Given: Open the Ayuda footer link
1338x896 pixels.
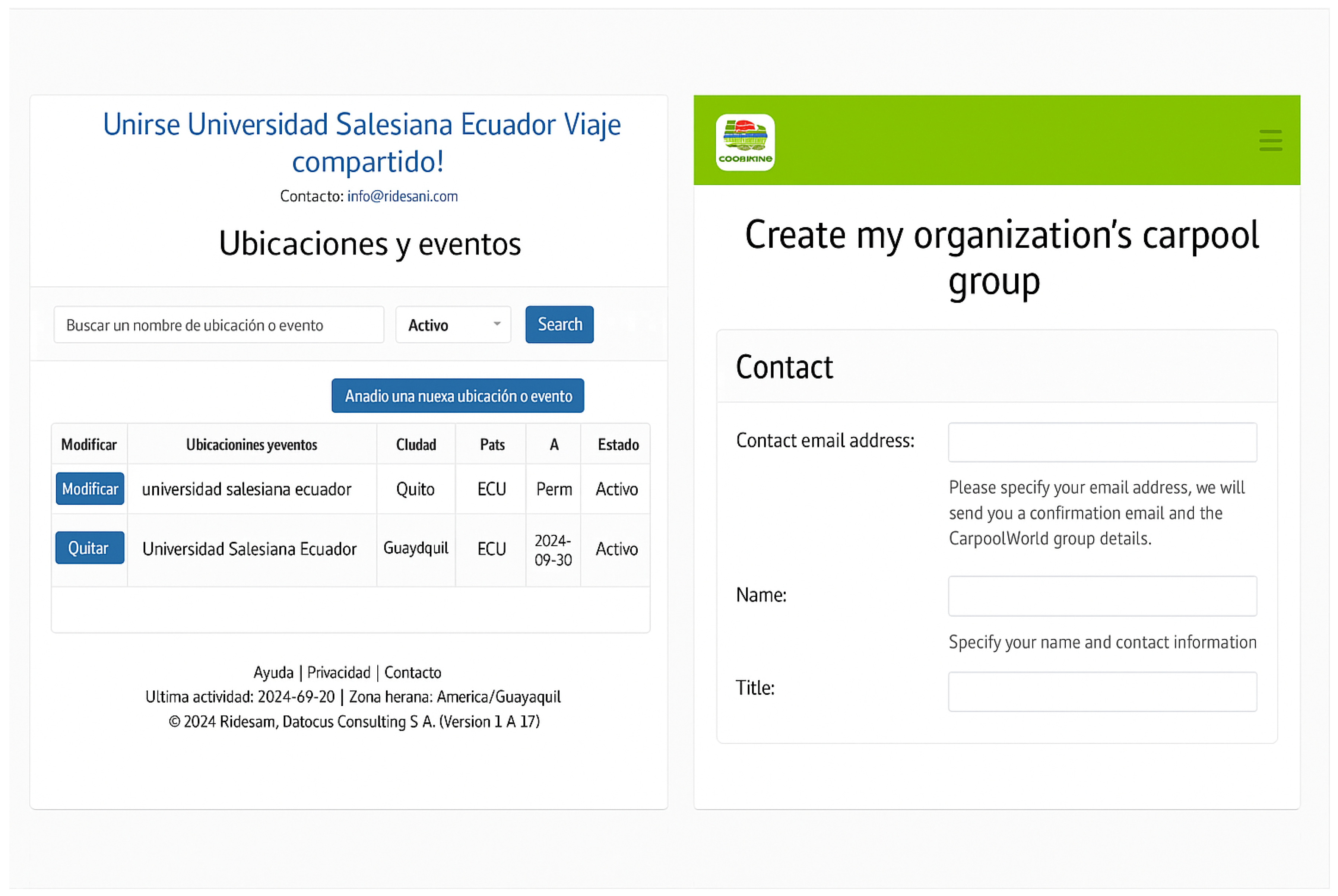Looking at the screenshot, I should [x=273, y=672].
